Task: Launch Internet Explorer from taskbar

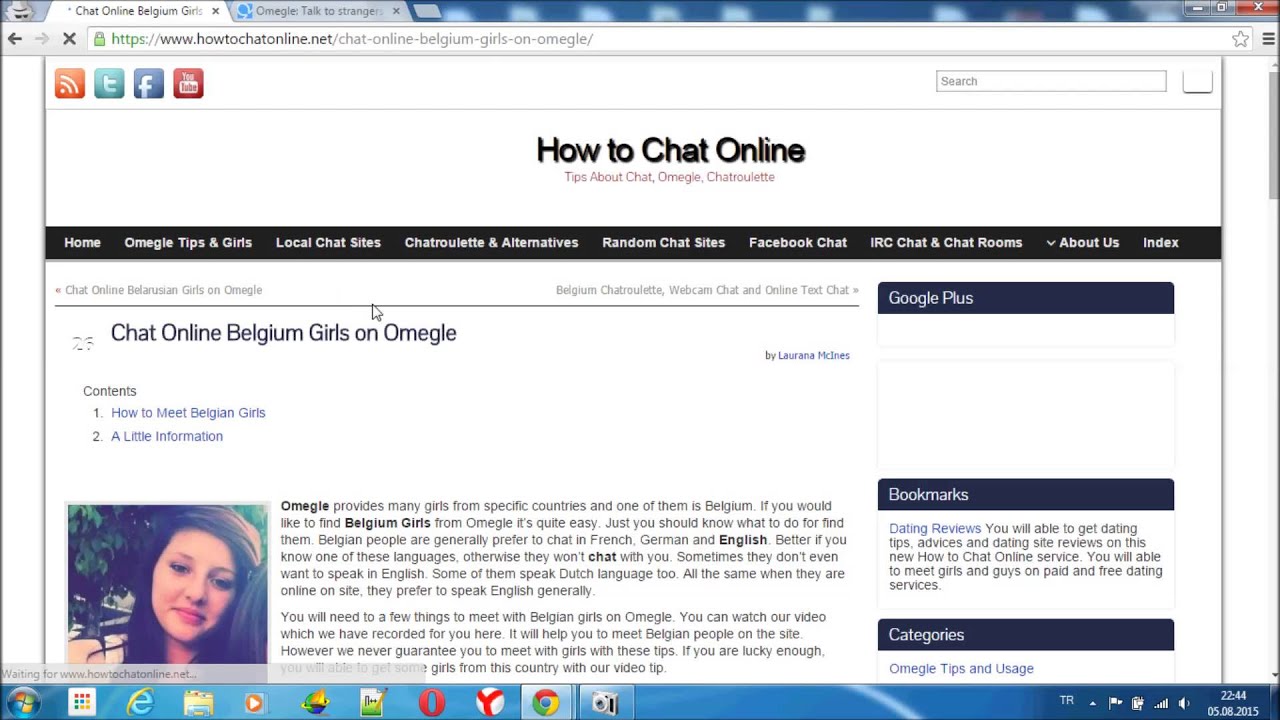Action: click(140, 703)
